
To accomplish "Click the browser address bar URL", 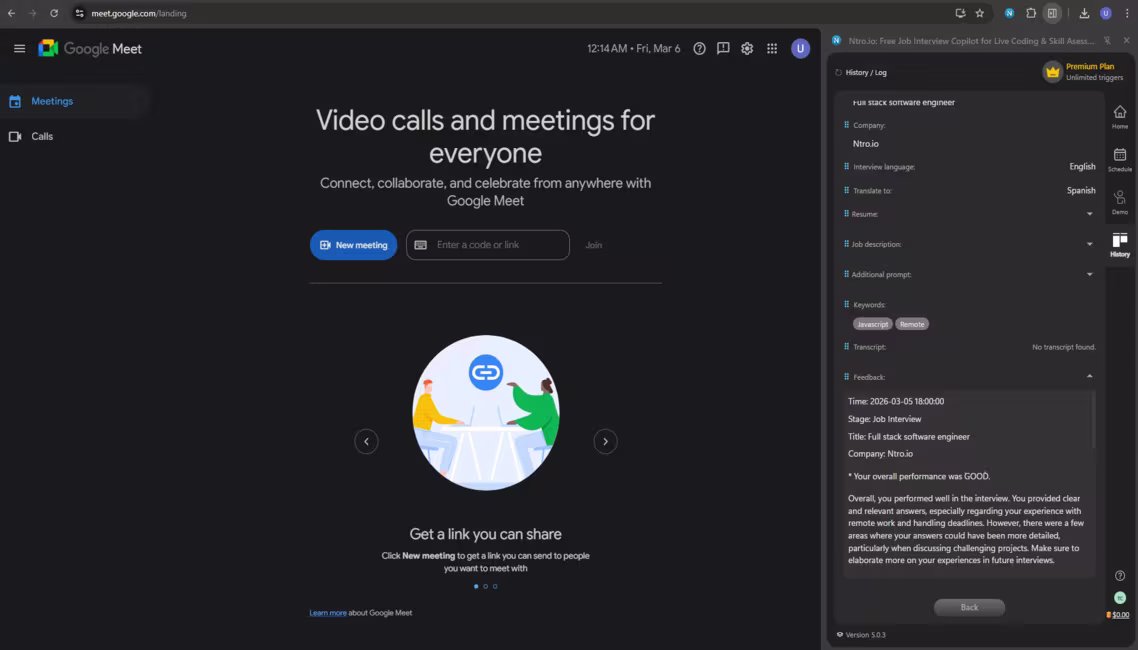I will 139,13.
